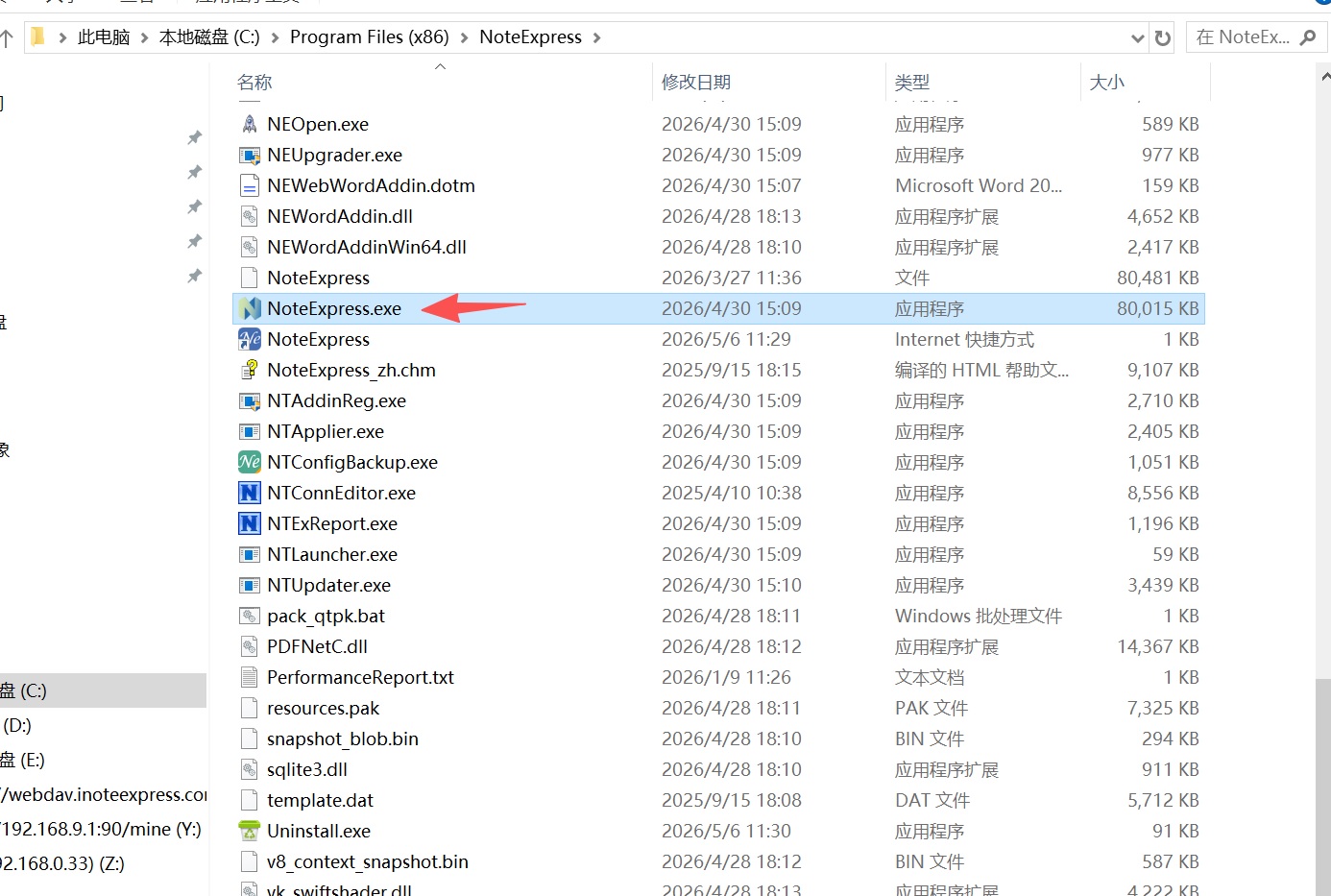Select the green NTConfigBackup.exe icon
The width and height of the screenshot is (1331, 896).
[x=250, y=462]
